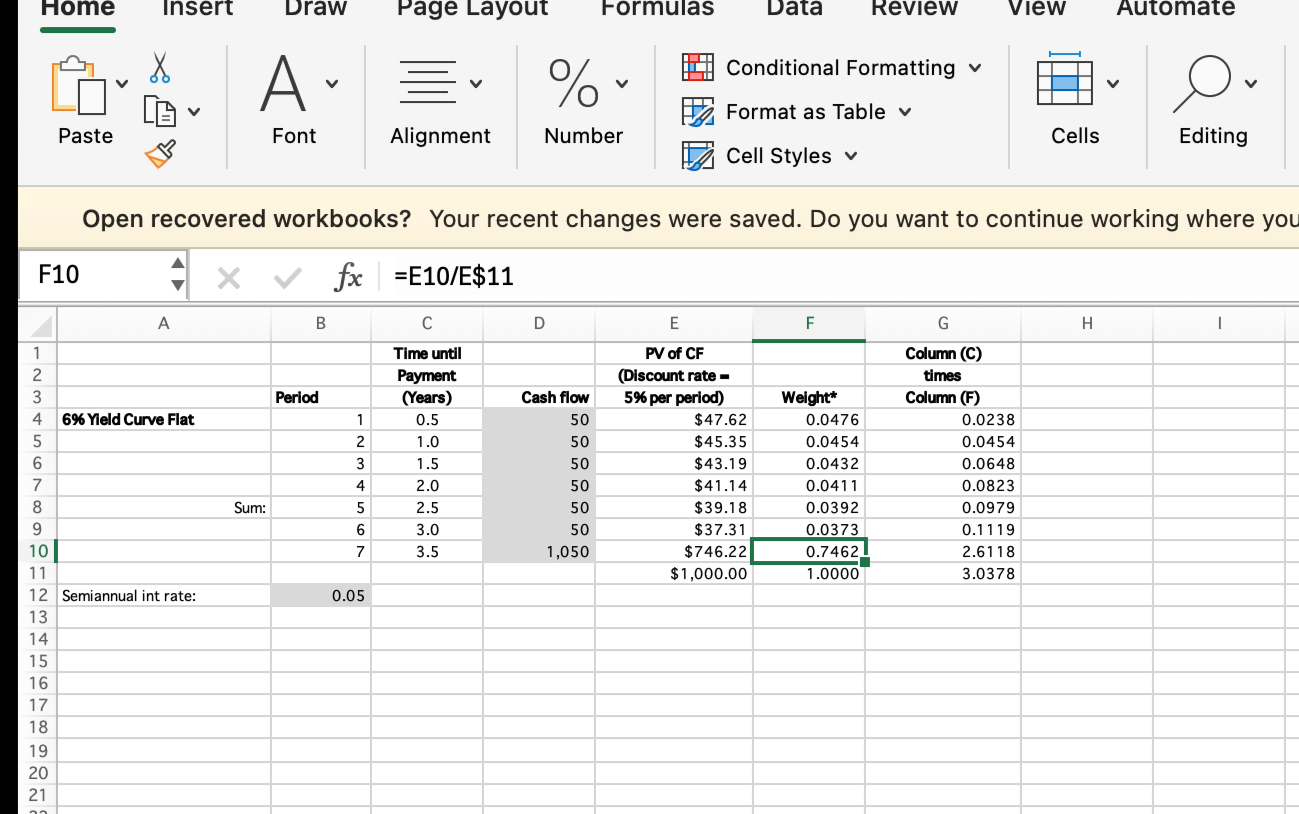Viewport: 1299px width, 814px height.
Task: Click the 'Semiannual int rate:' cell
Action: click(163, 595)
